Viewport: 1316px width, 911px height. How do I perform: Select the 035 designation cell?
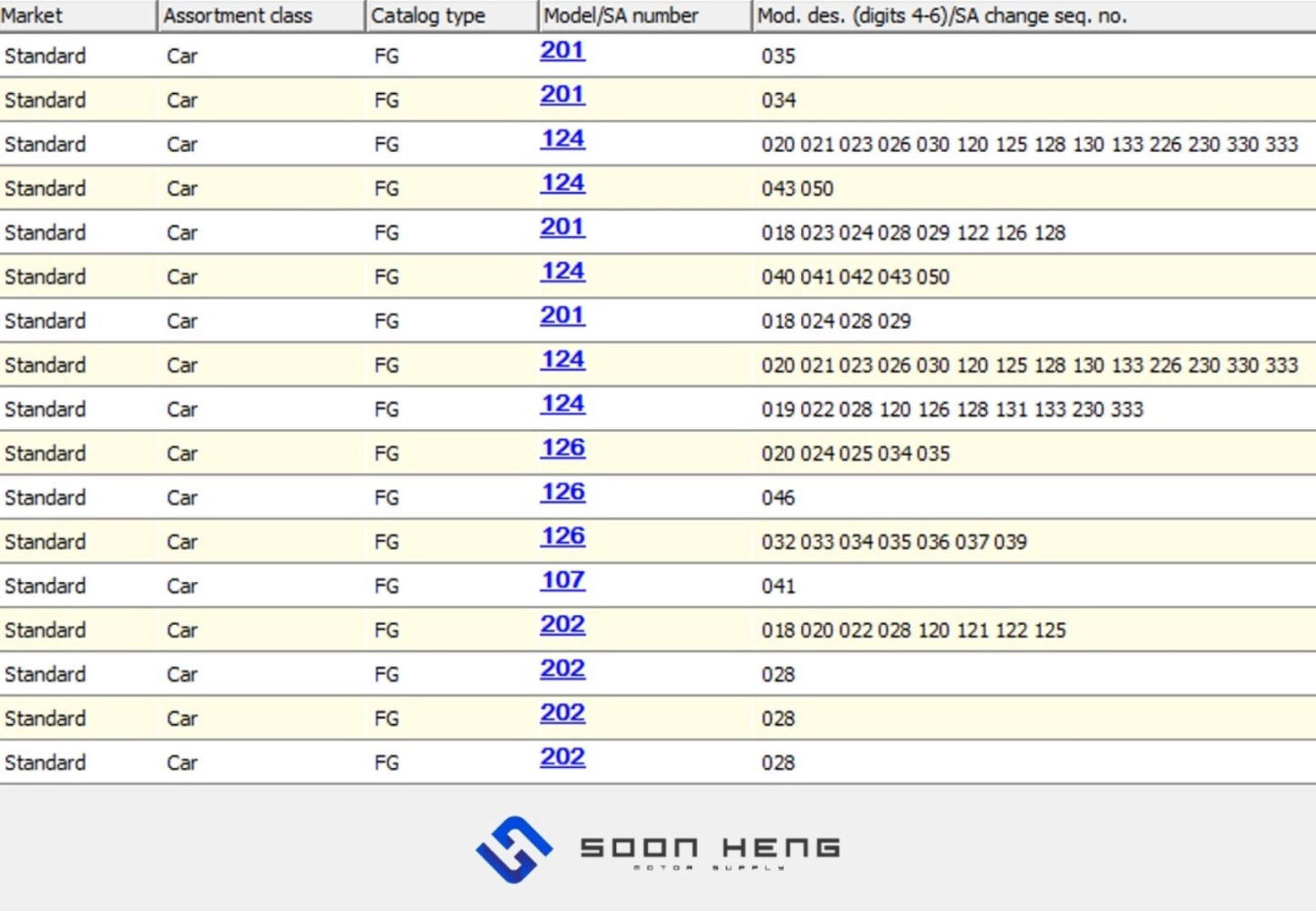click(x=778, y=56)
